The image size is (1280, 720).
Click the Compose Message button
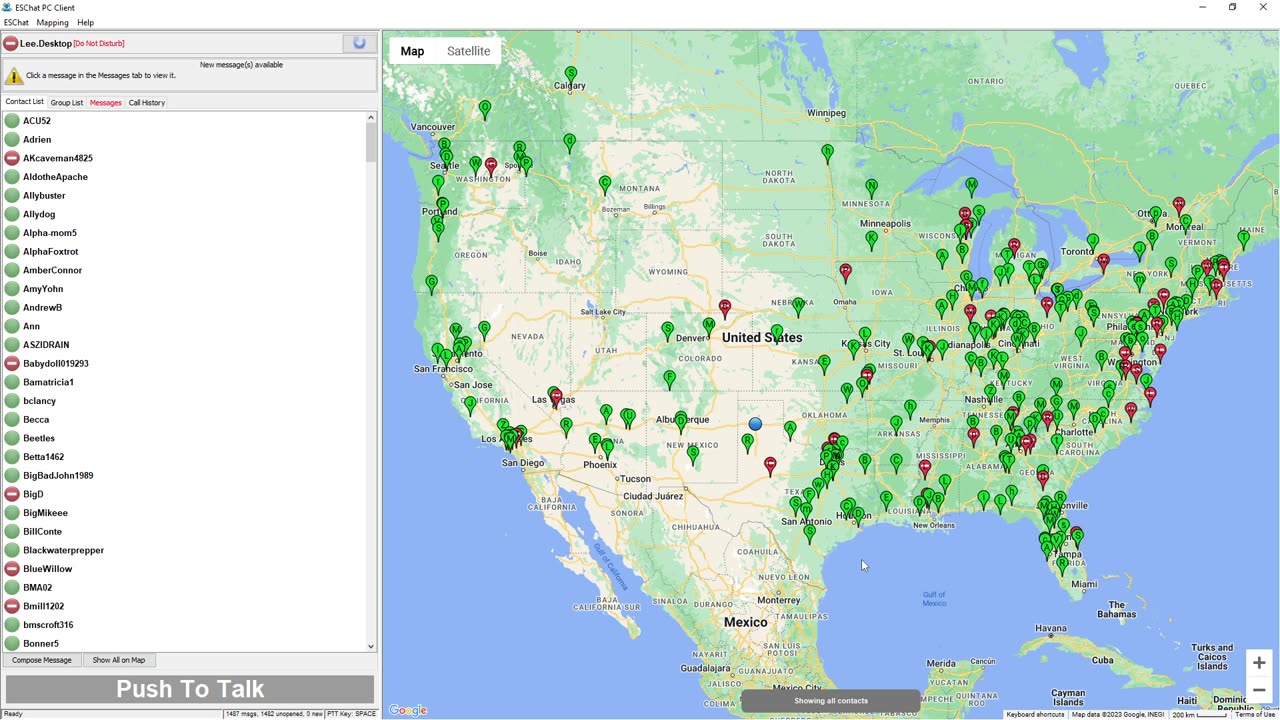tap(42, 660)
